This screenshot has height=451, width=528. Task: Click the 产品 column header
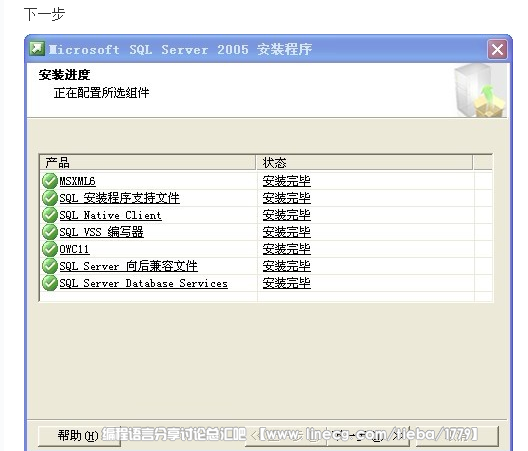click(x=148, y=163)
